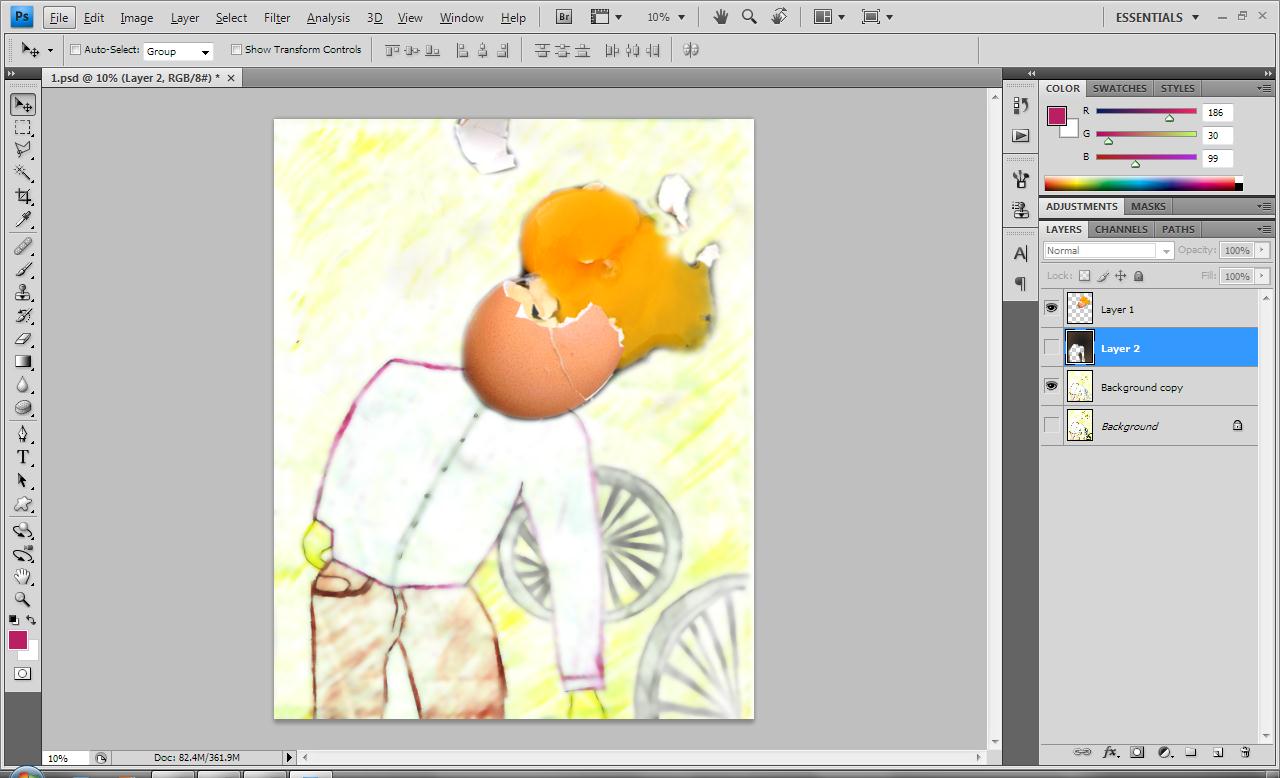The width and height of the screenshot is (1280, 778).
Task: Select the Path Selection tool
Action: coord(22,480)
